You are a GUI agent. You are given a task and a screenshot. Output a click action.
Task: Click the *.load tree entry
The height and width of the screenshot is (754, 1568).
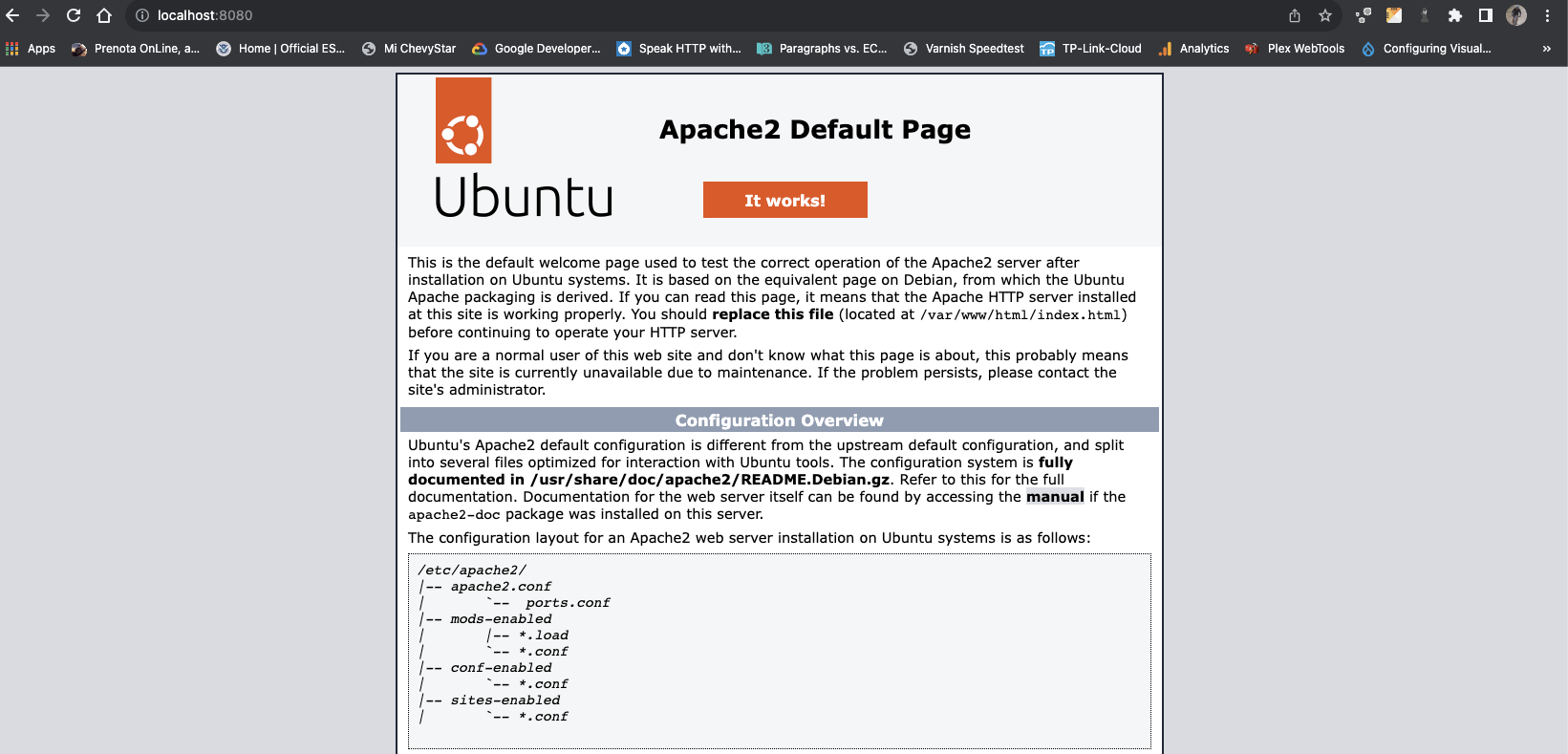click(543, 636)
